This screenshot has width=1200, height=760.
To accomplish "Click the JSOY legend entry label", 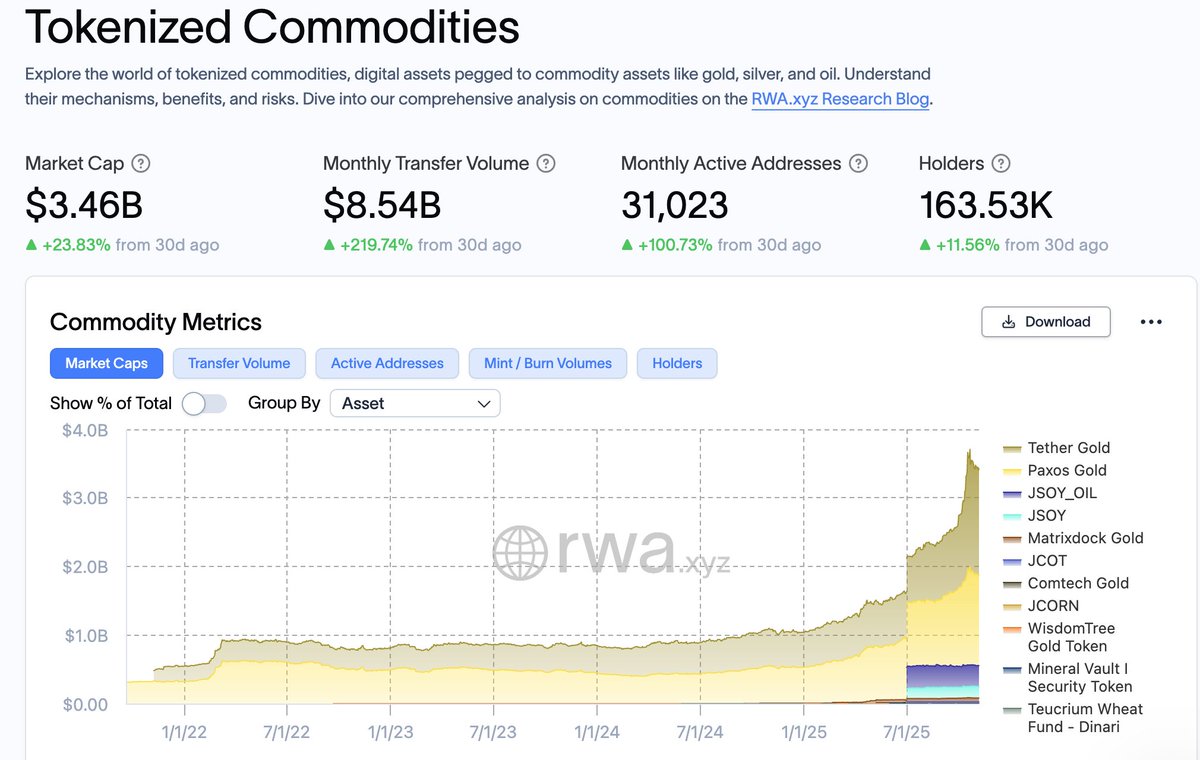I will [x=1047, y=515].
